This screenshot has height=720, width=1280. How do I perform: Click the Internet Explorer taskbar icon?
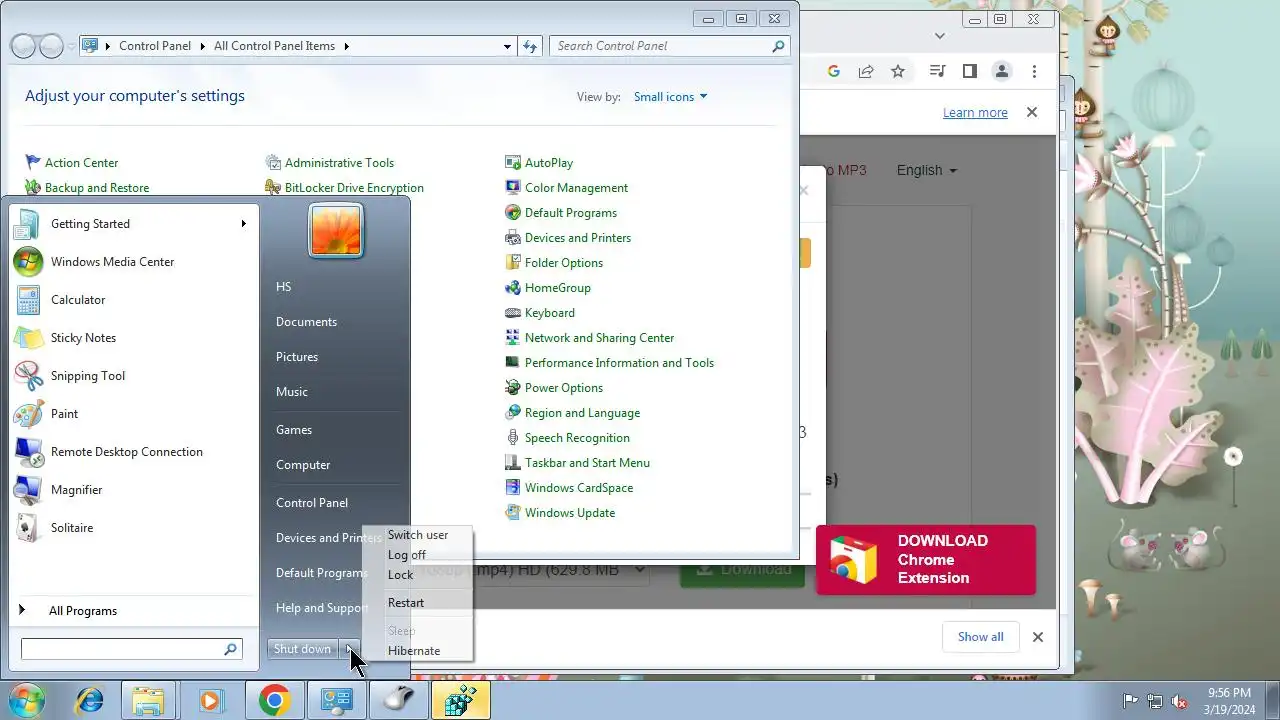coord(90,701)
